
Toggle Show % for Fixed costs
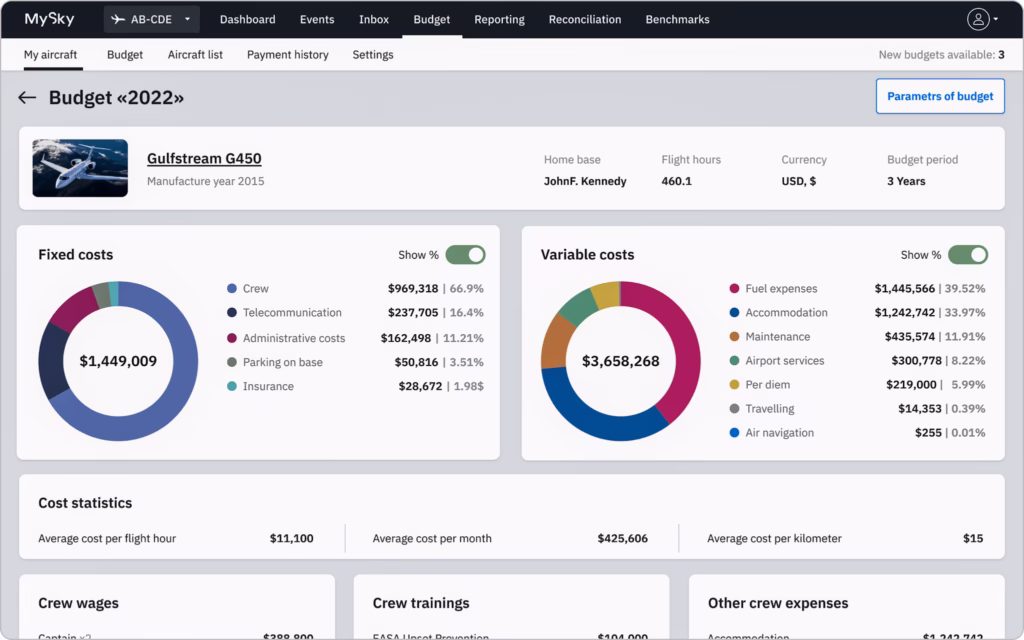465,255
